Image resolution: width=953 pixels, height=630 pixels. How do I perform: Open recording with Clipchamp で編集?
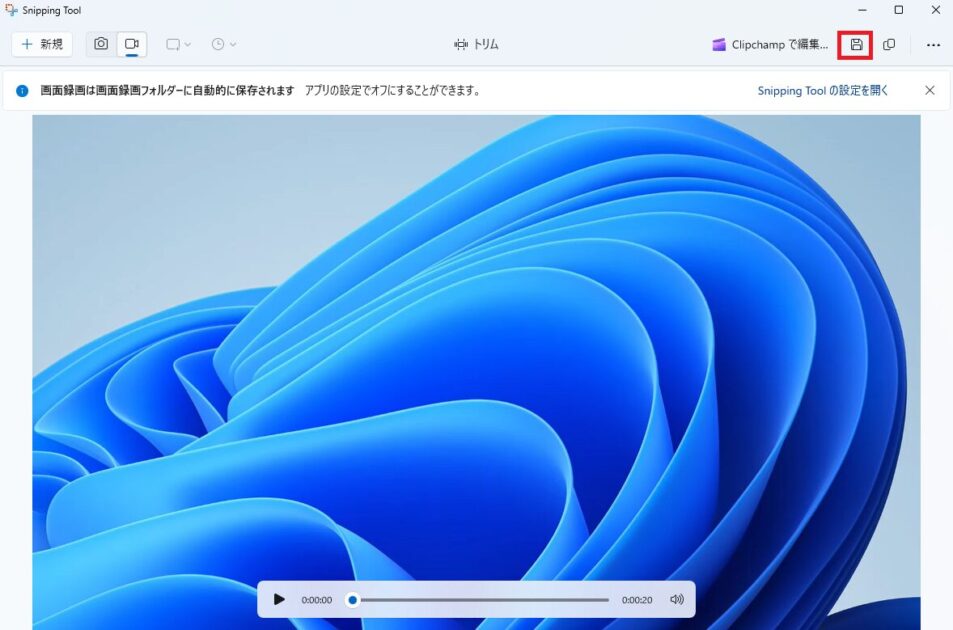(770, 44)
